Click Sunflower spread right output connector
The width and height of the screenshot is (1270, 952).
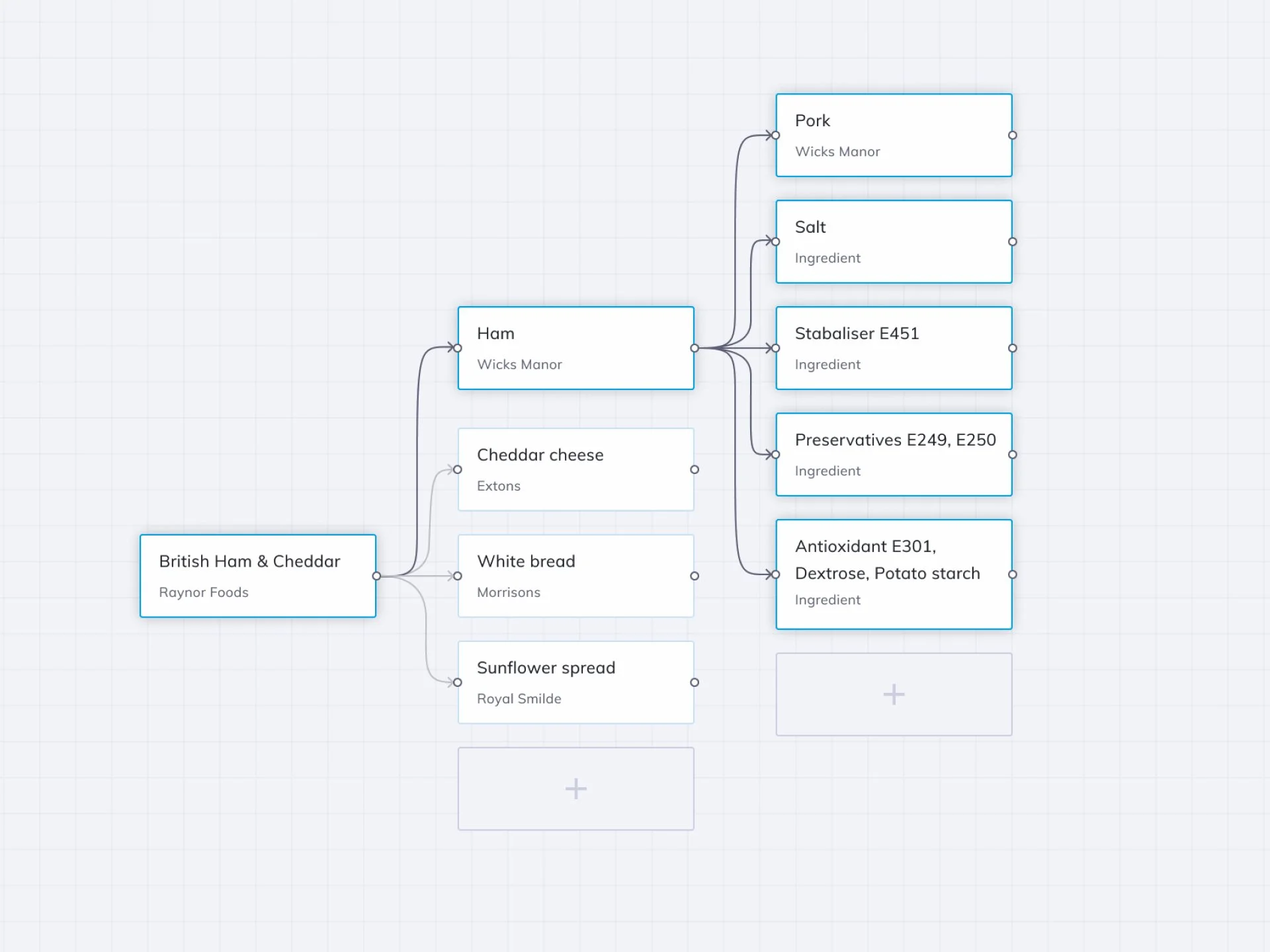[x=695, y=682]
